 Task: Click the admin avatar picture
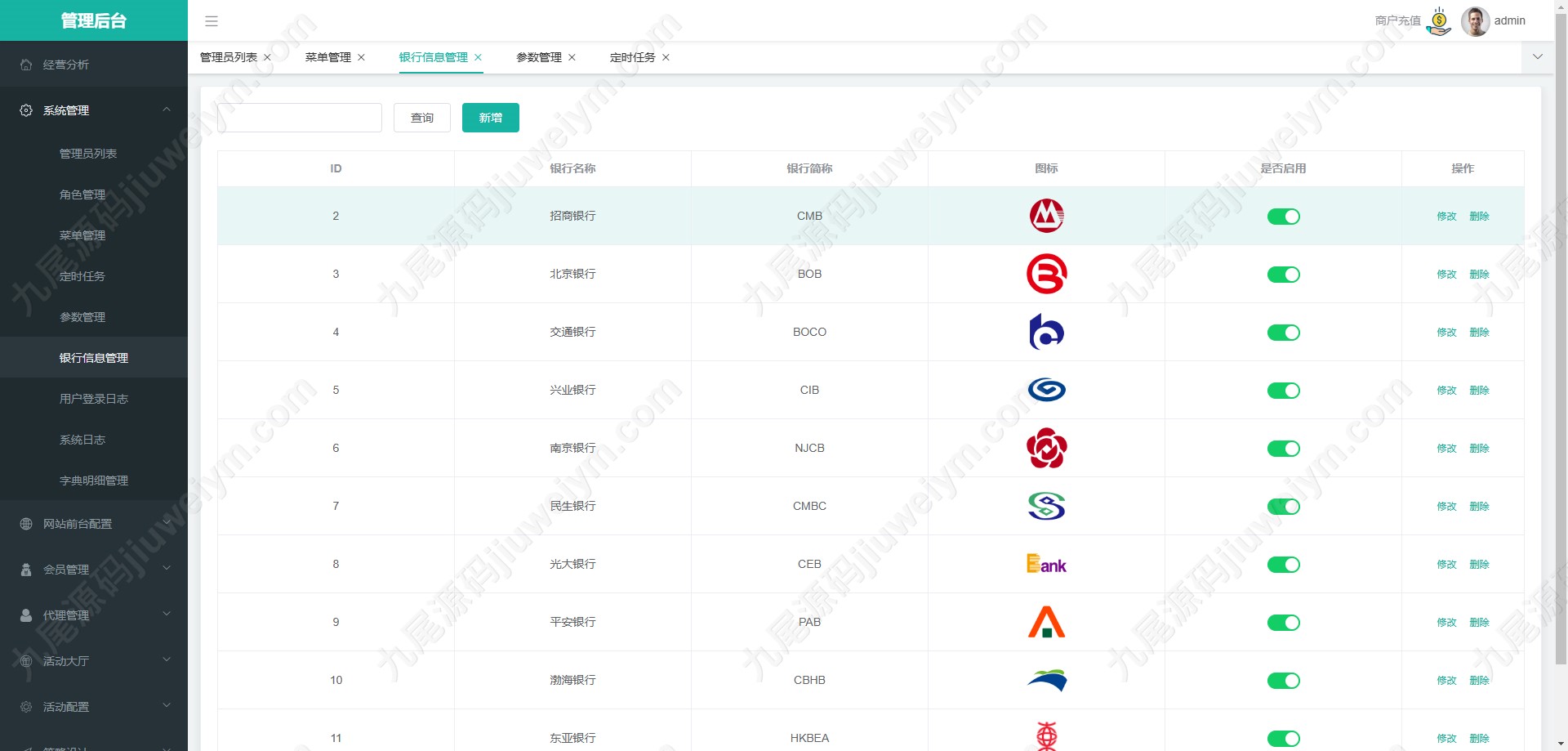tap(1475, 21)
